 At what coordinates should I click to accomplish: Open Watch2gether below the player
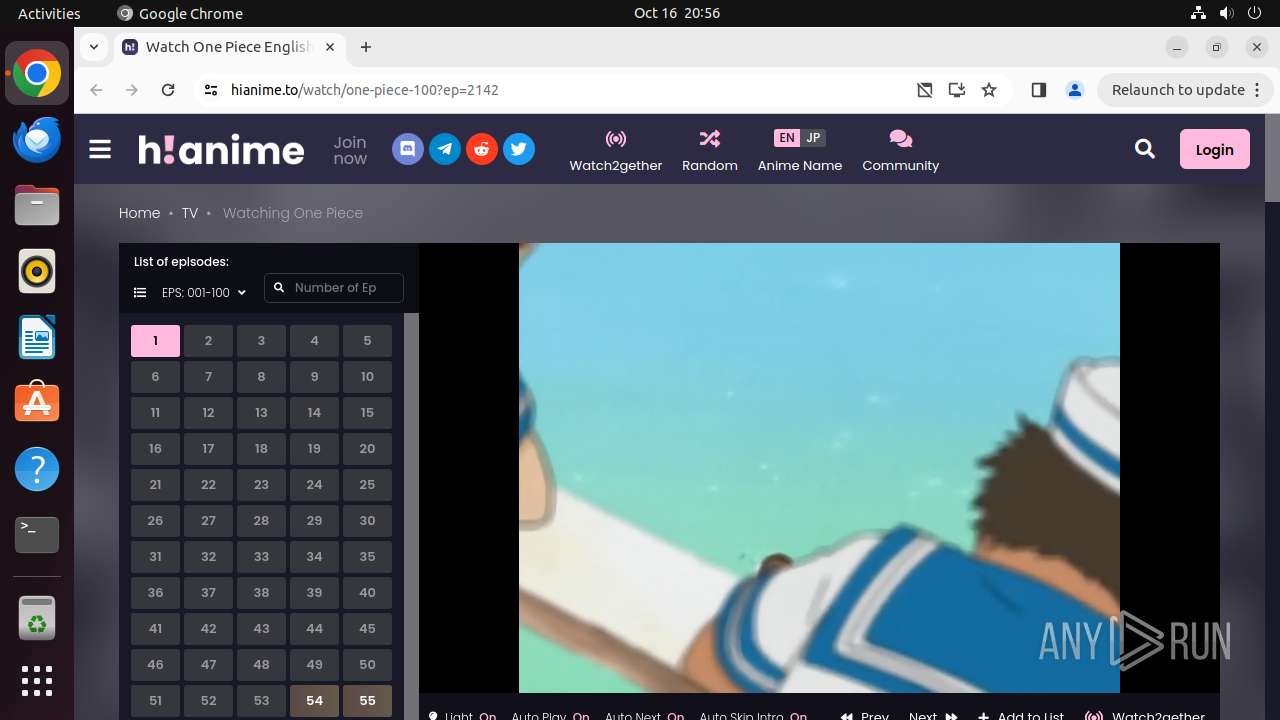1146,716
